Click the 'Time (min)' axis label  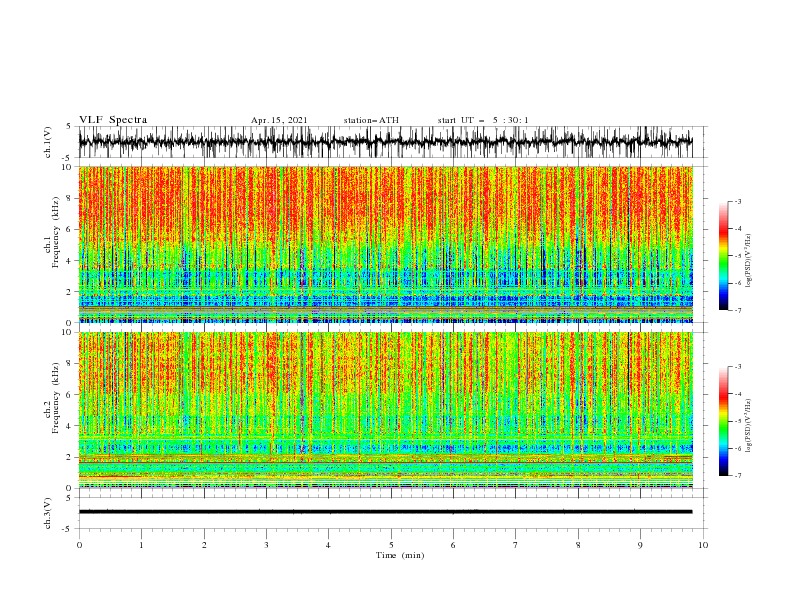[x=400, y=555]
